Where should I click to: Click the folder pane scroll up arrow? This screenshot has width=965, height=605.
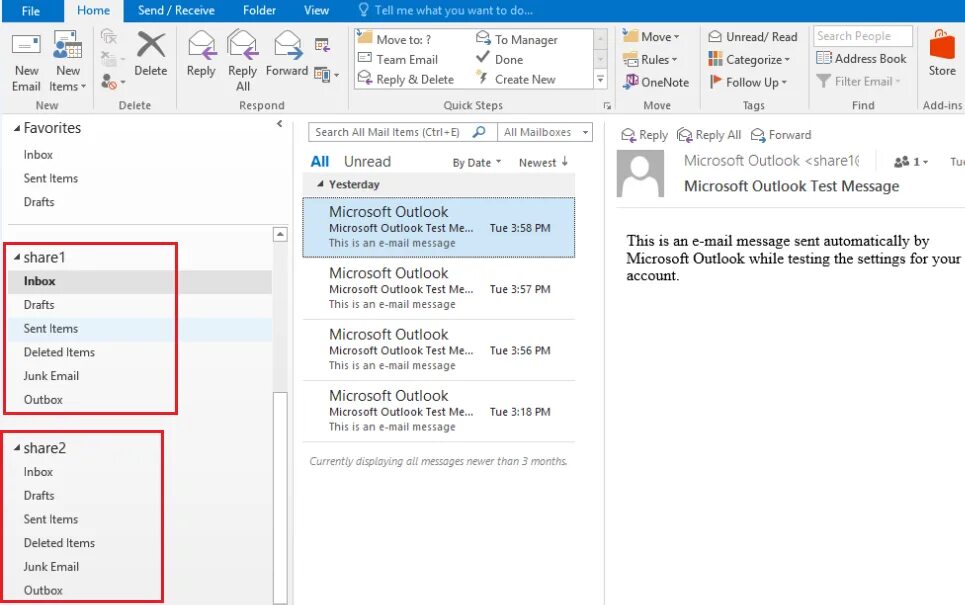tap(280, 234)
